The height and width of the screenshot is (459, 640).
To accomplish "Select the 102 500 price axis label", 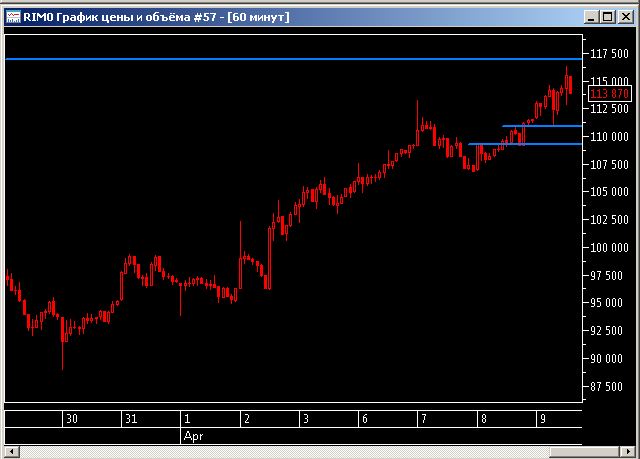I will tap(609, 220).
